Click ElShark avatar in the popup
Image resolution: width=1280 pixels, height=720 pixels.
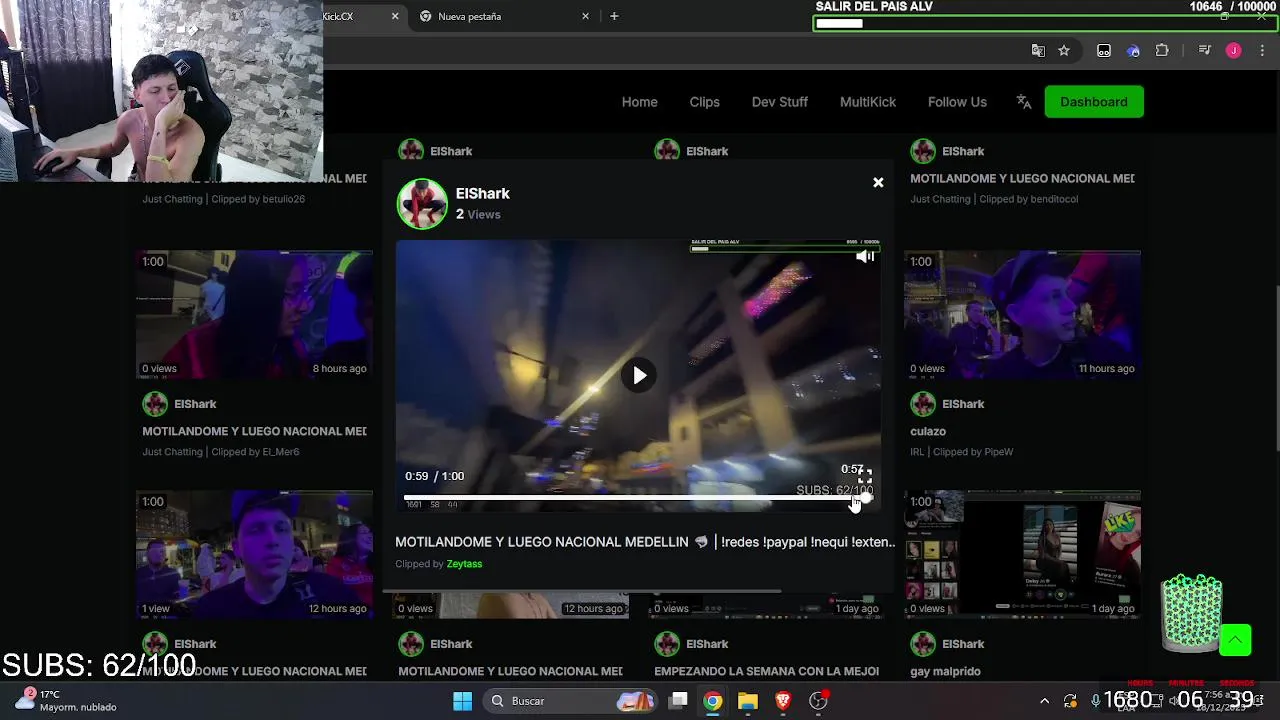click(x=422, y=204)
